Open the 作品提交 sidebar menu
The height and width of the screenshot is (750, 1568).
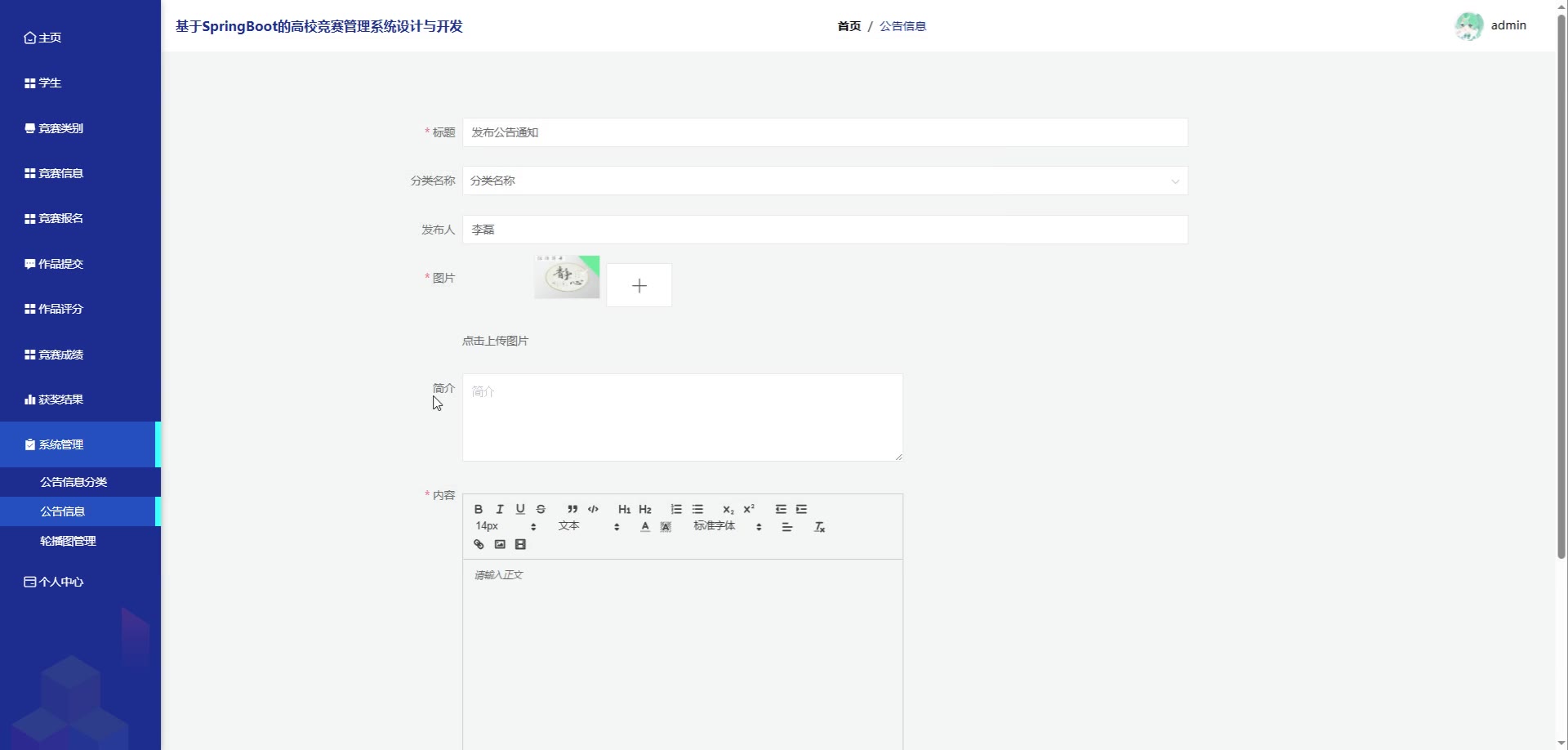80,264
